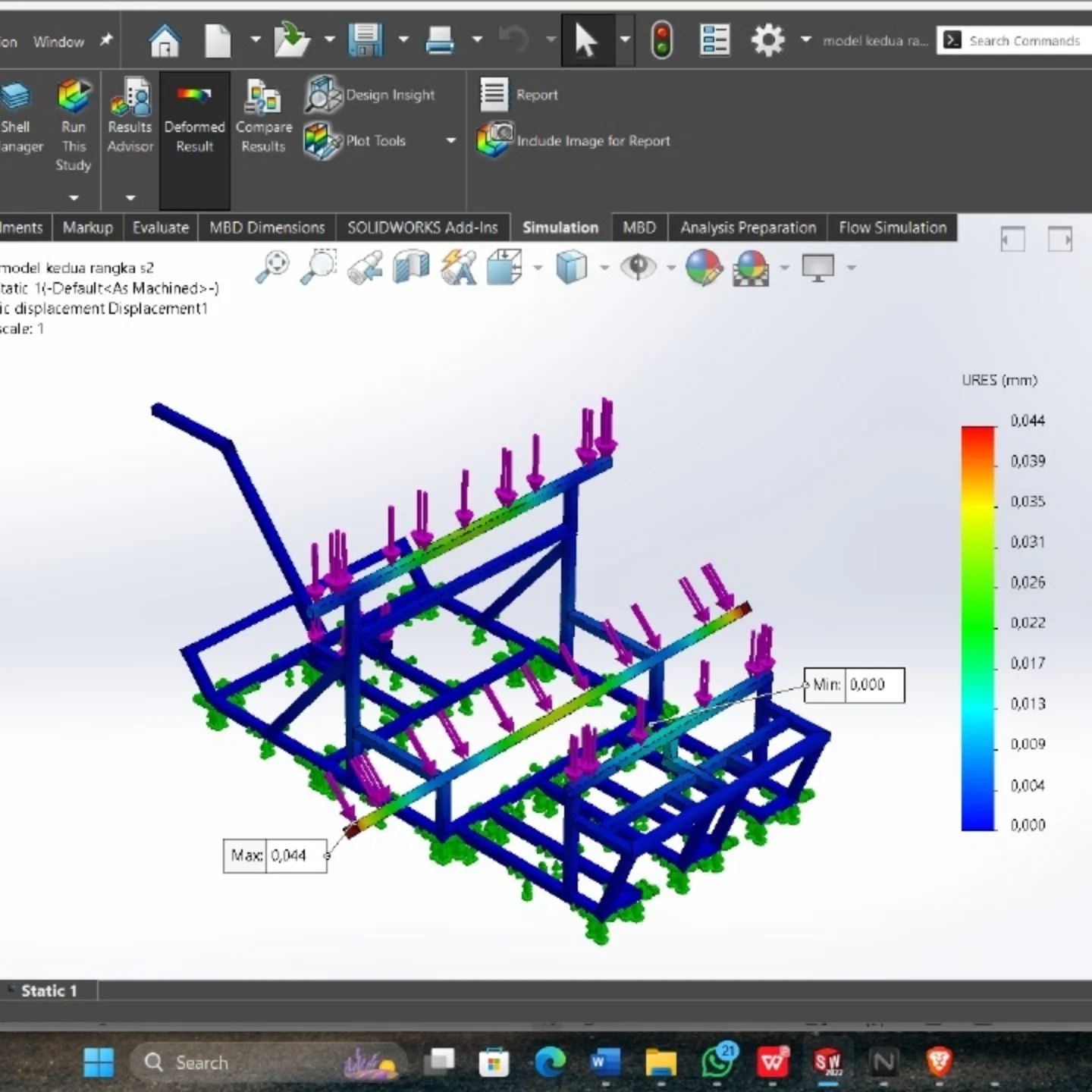This screenshot has height=1092, width=1092.
Task: Expand the Plot Tools dropdown
Action: pos(451,140)
